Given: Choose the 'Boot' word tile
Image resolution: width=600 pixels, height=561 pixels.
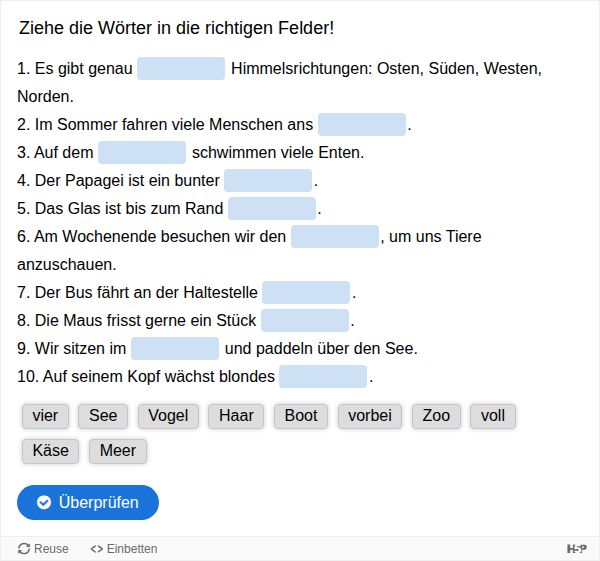Looking at the screenshot, I should coord(301,416).
